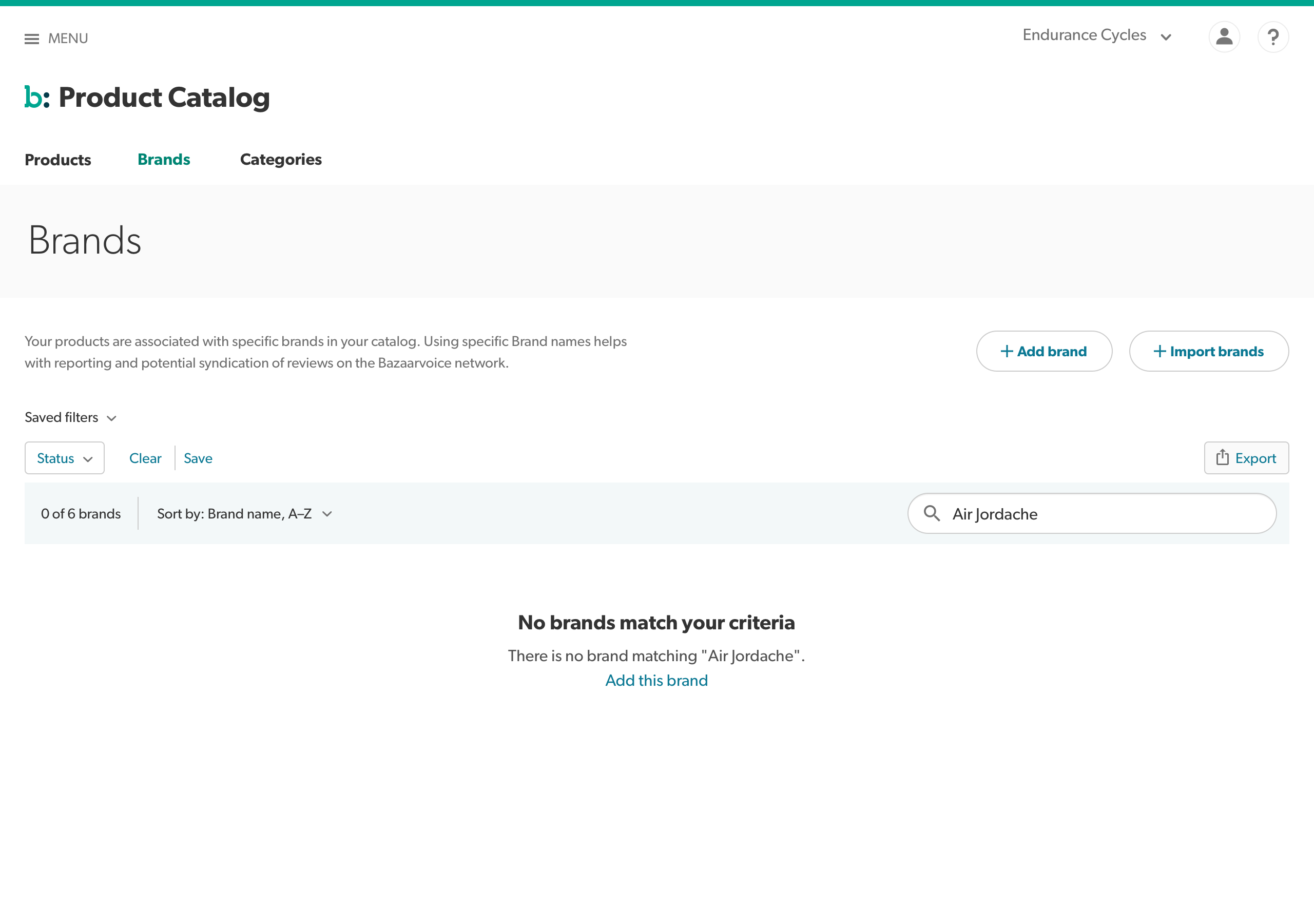Select the Brands tab

point(164,160)
